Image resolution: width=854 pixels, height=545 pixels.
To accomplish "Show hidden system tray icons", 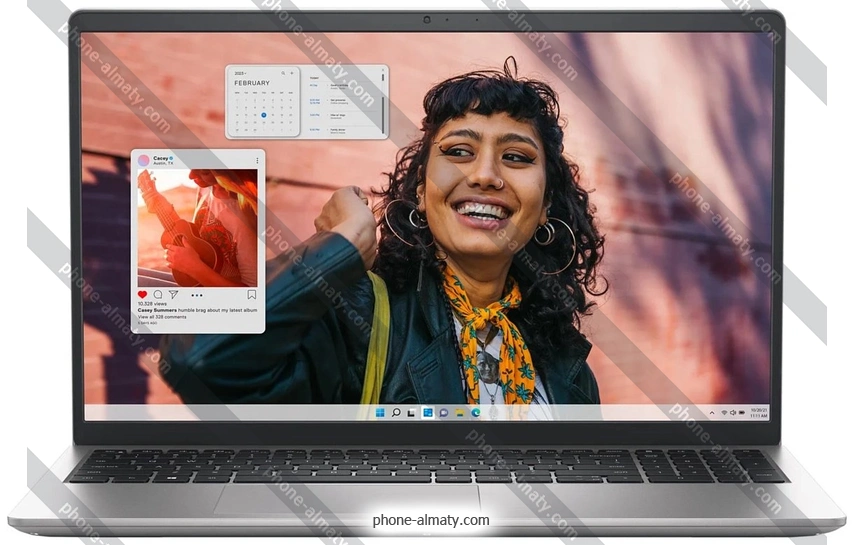I will pyautogui.click(x=712, y=413).
